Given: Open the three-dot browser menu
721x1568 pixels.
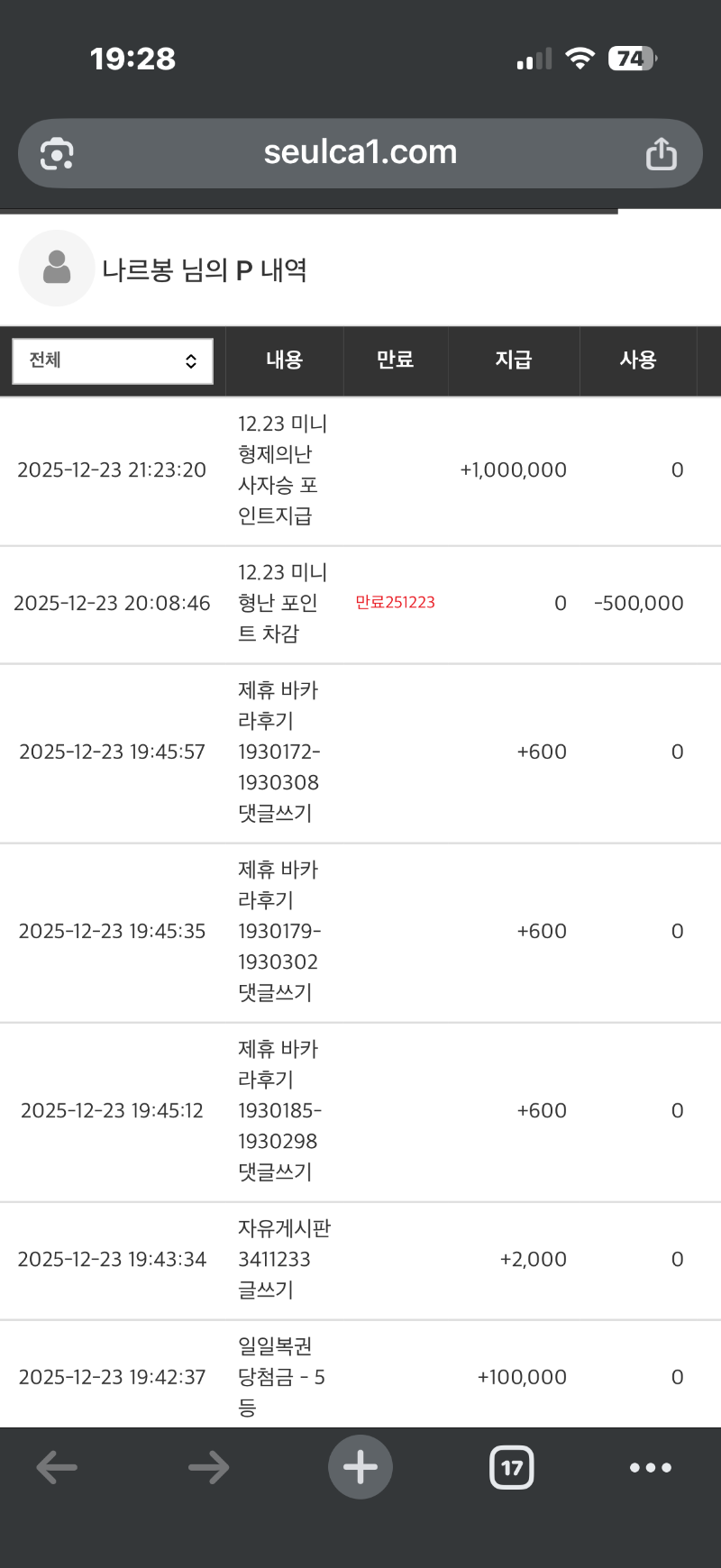Looking at the screenshot, I should pos(651,1467).
